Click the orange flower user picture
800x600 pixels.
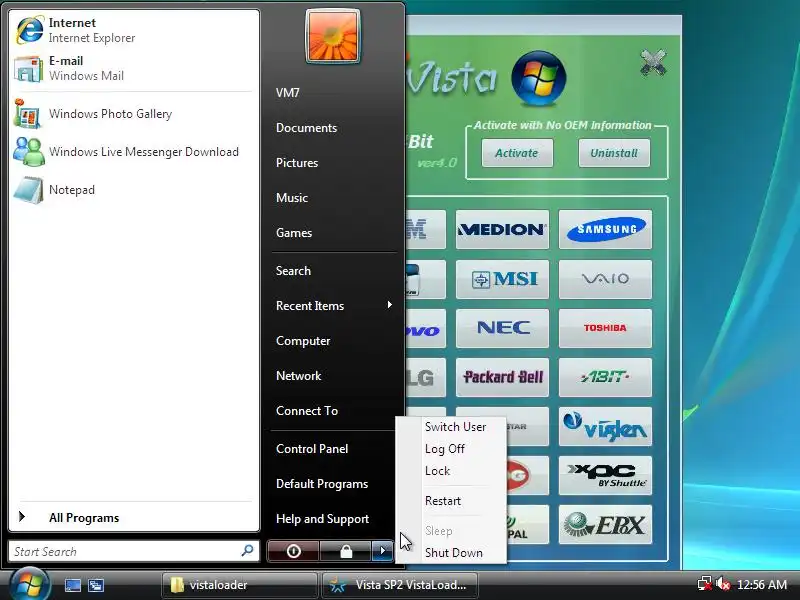333,37
